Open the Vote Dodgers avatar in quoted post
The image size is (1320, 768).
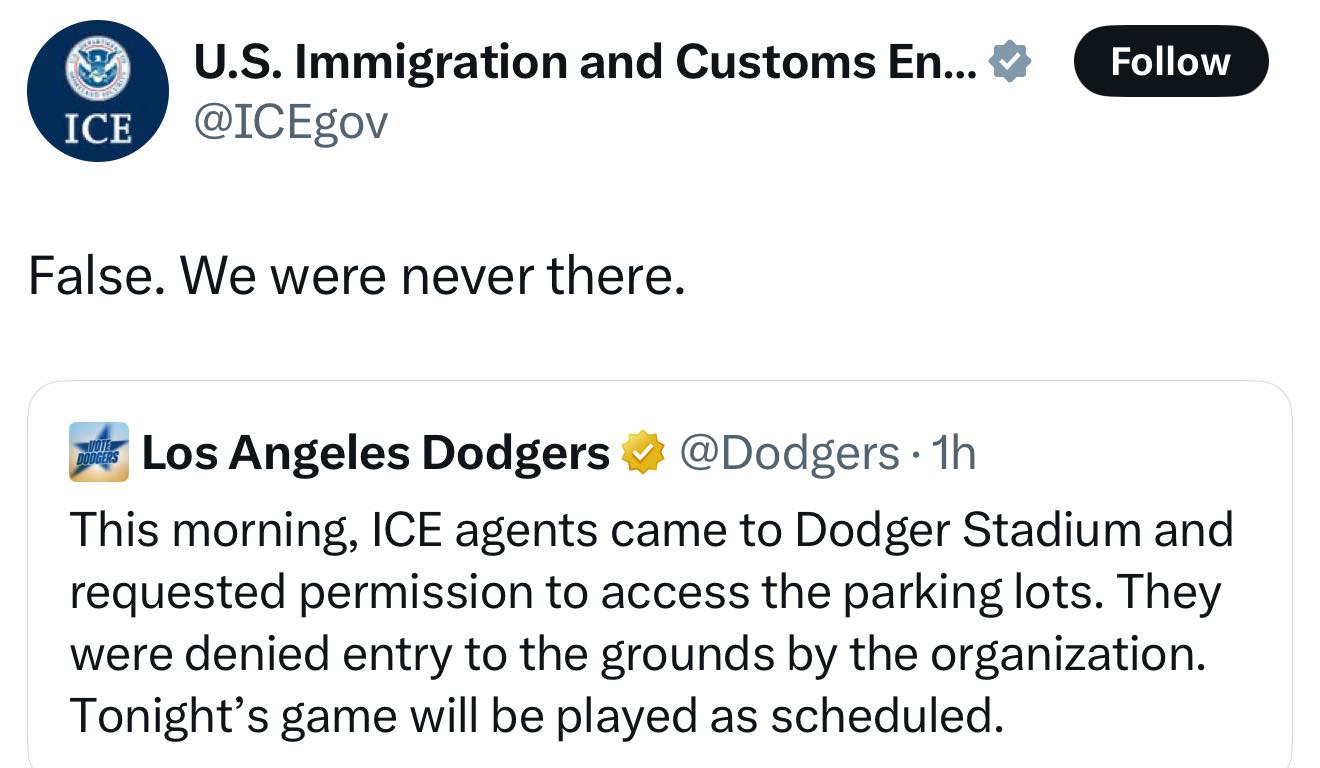point(98,452)
